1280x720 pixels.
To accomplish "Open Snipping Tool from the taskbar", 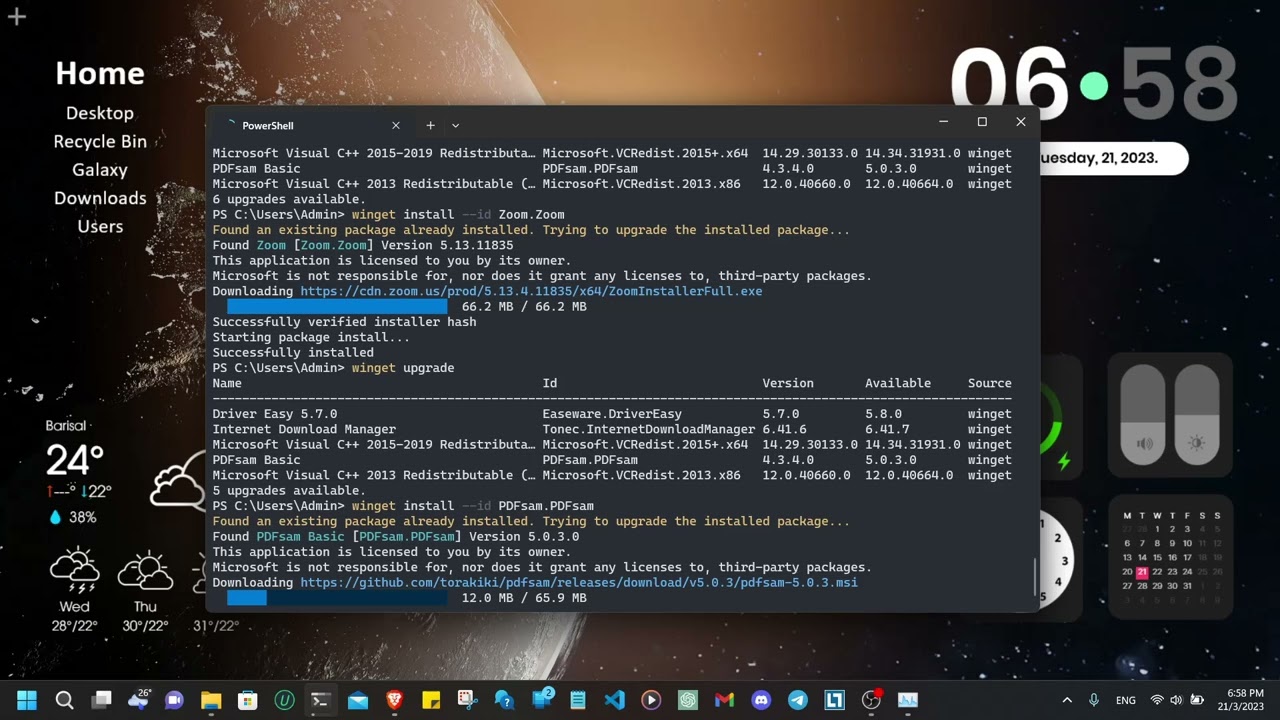I will pos(468,700).
